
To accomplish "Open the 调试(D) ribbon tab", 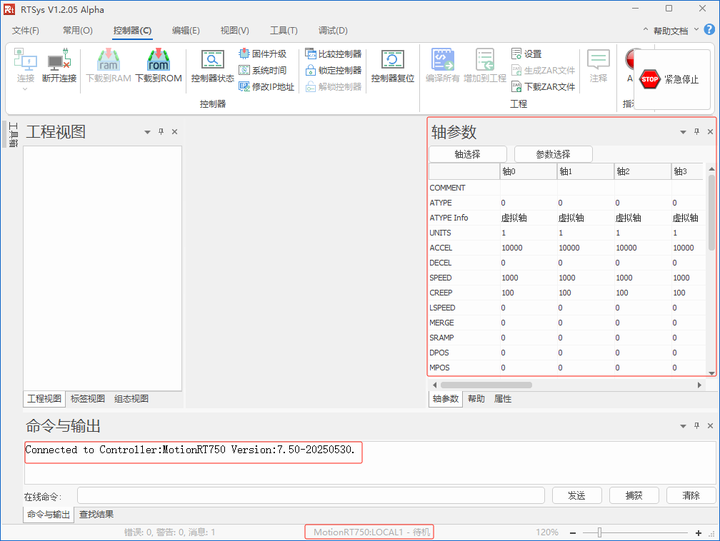I will (333, 30).
